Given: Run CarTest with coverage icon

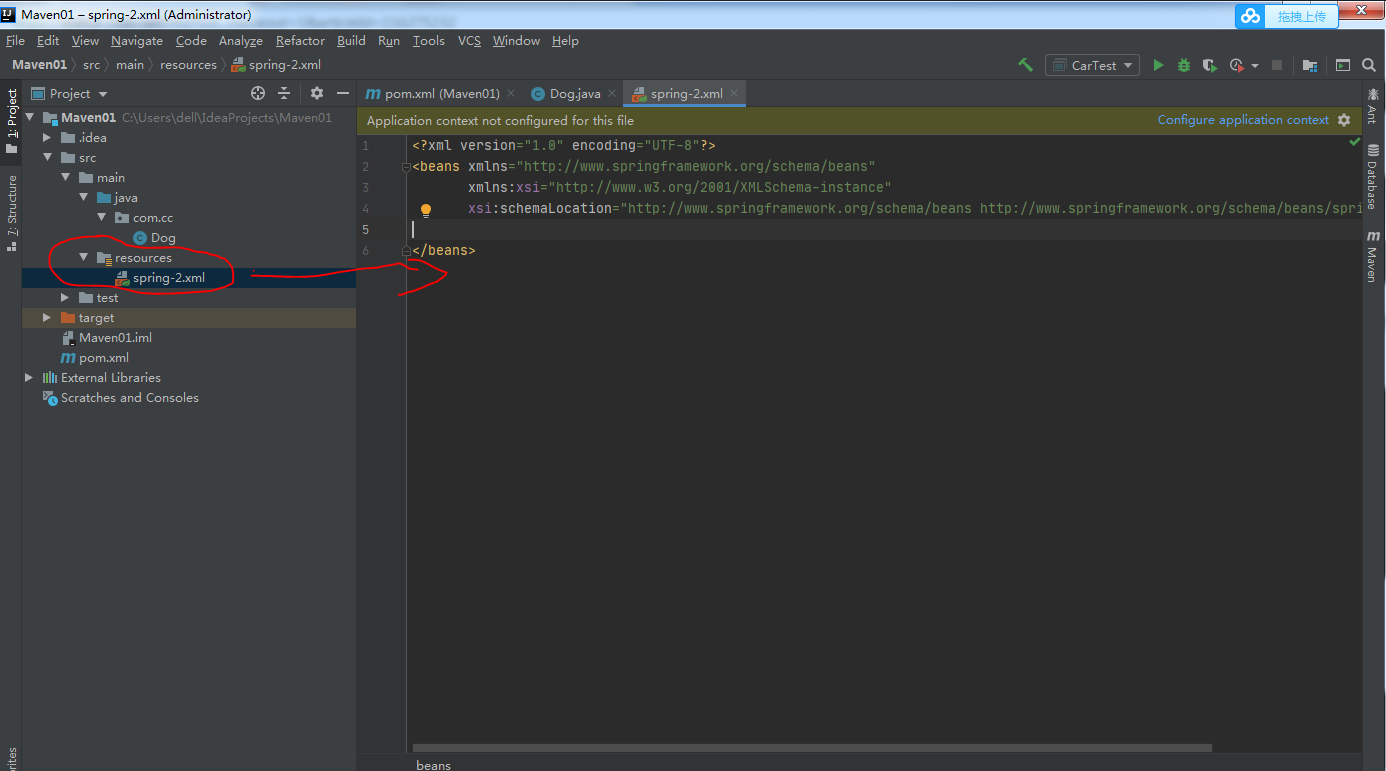Looking at the screenshot, I should [1210, 65].
